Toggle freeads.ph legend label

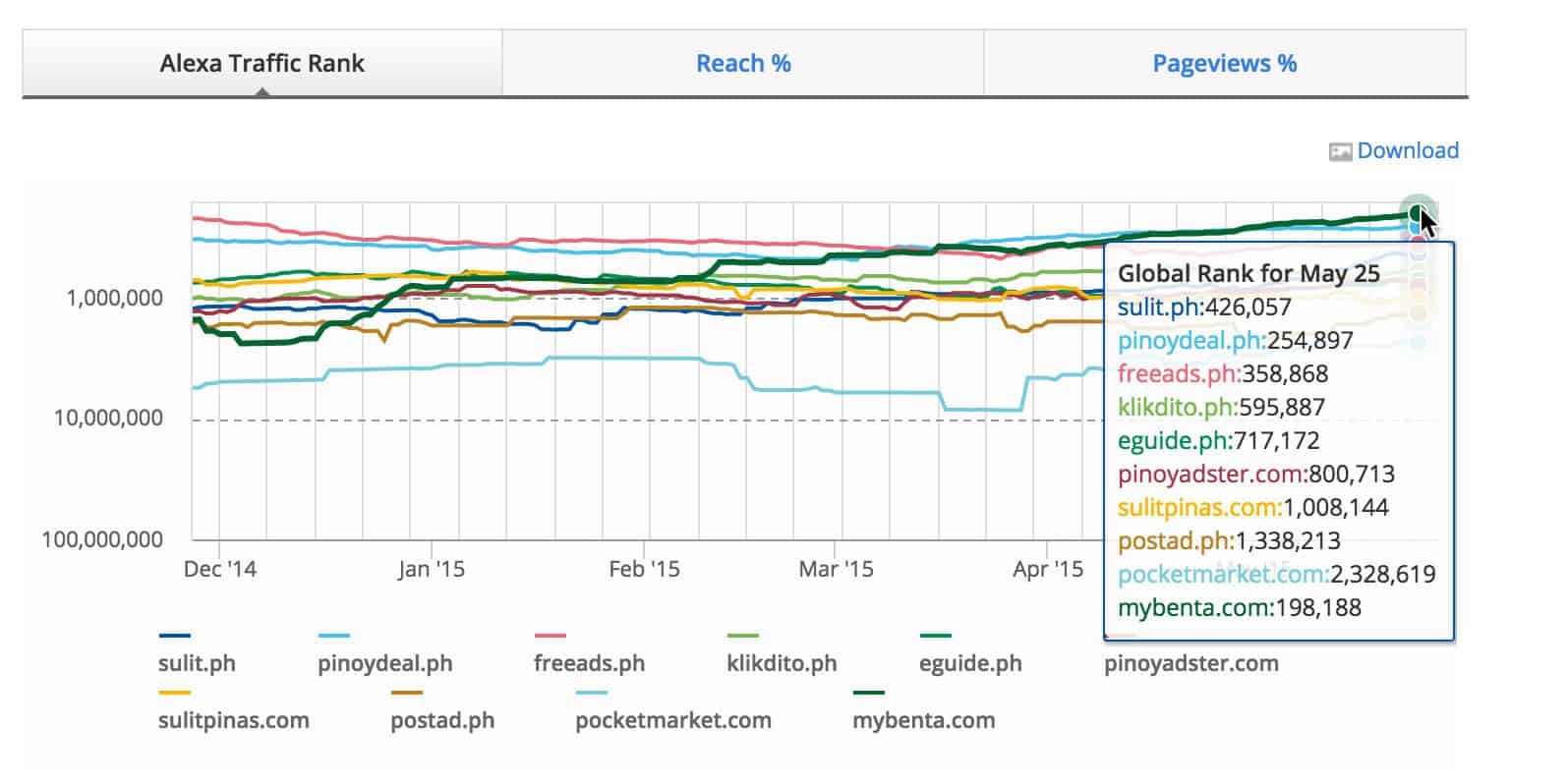point(589,663)
